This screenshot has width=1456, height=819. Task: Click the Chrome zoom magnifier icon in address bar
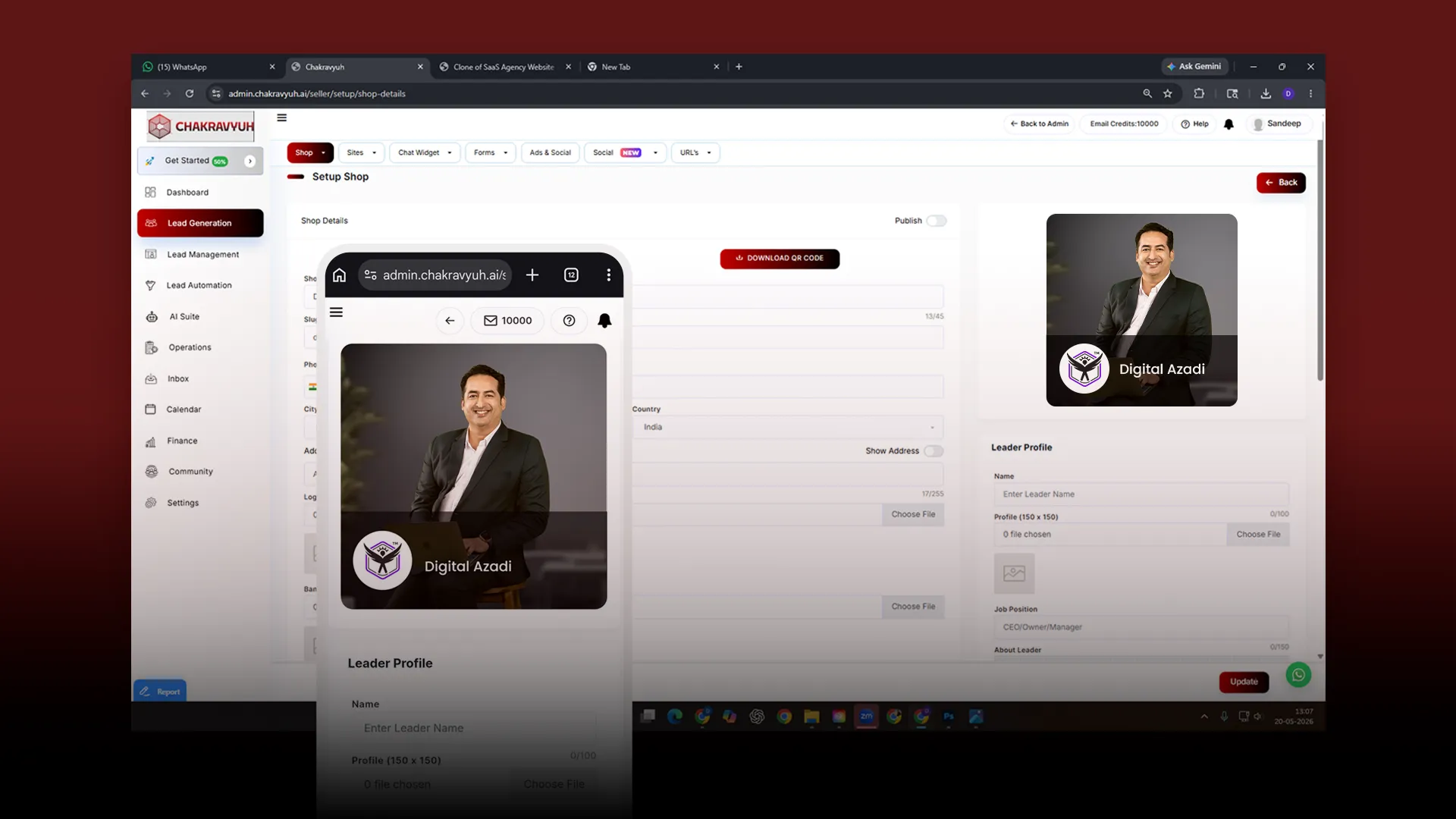1147,94
